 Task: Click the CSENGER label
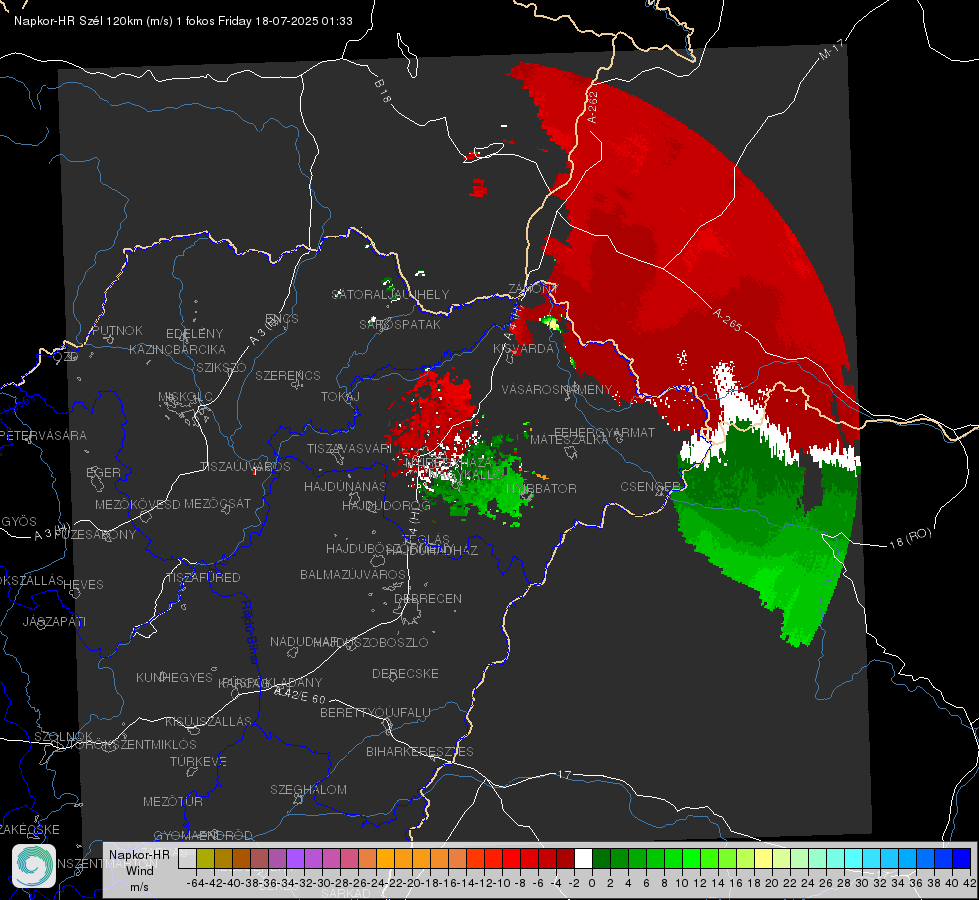coord(650,486)
